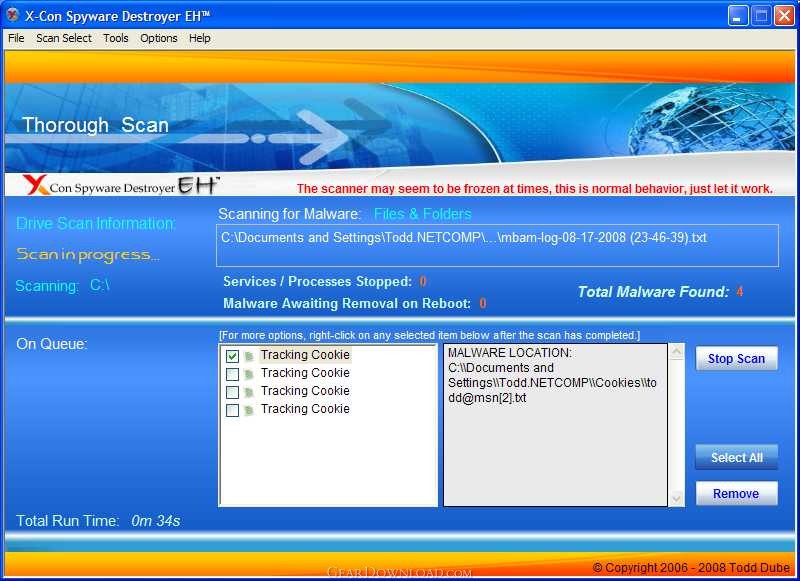
Task: Open the Options menu
Action: click(x=159, y=38)
